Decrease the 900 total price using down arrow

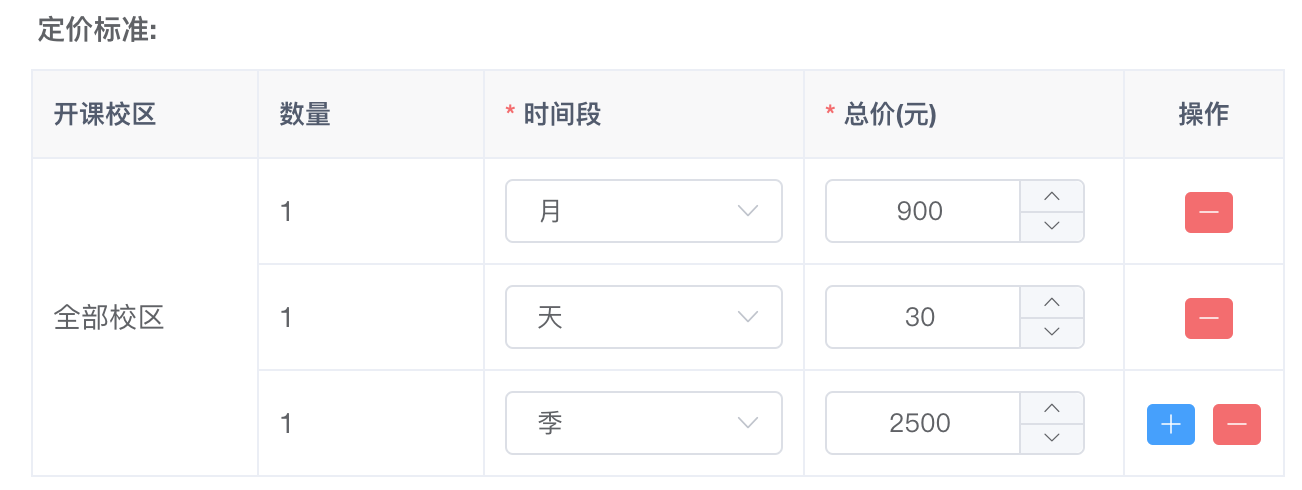point(1051,227)
